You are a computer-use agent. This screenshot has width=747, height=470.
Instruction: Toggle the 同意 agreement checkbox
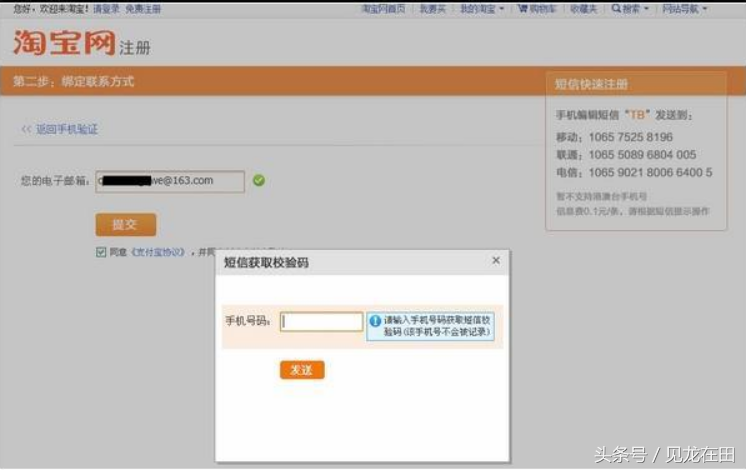(101, 252)
